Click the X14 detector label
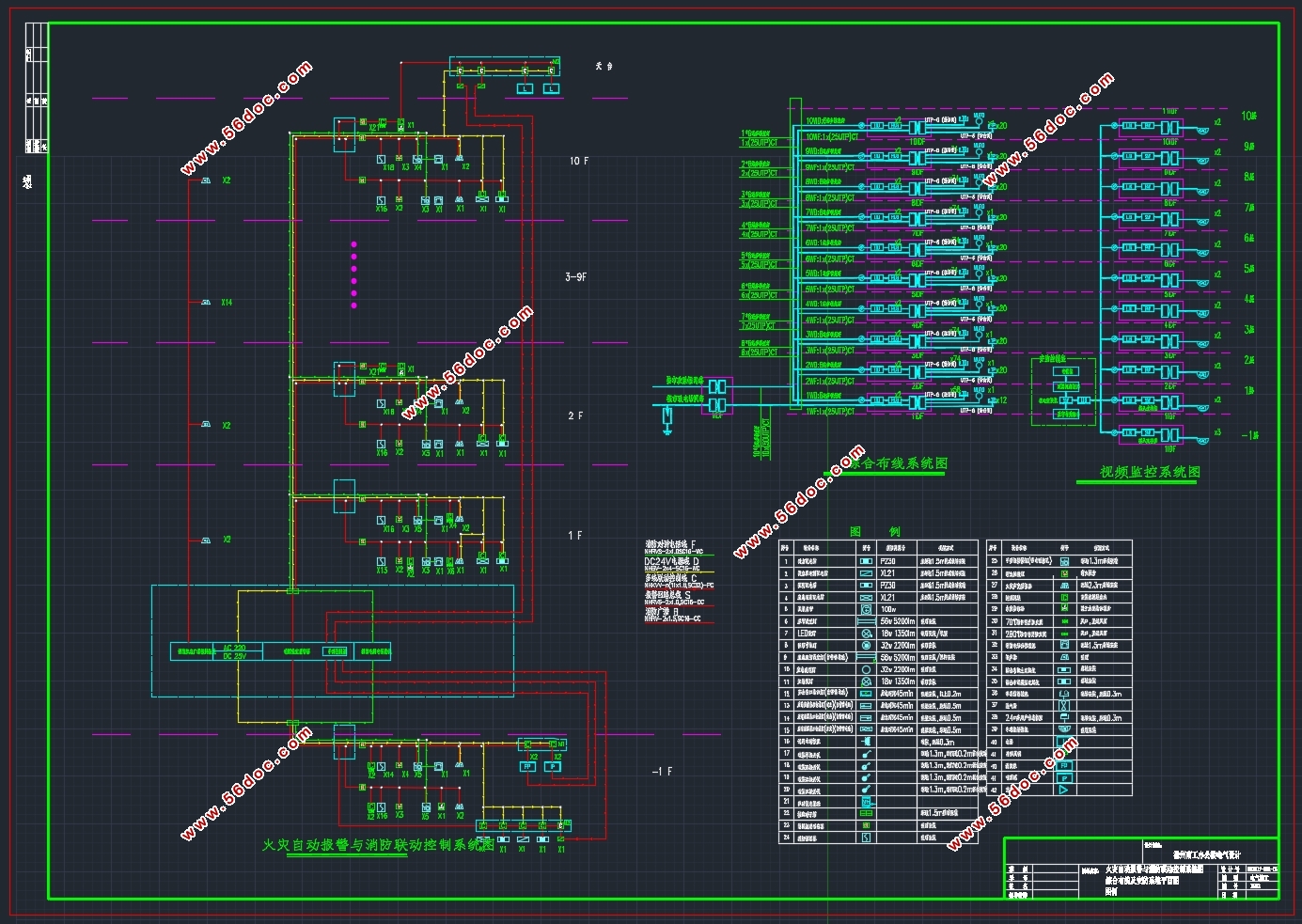The image size is (1302, 924). 227,303
